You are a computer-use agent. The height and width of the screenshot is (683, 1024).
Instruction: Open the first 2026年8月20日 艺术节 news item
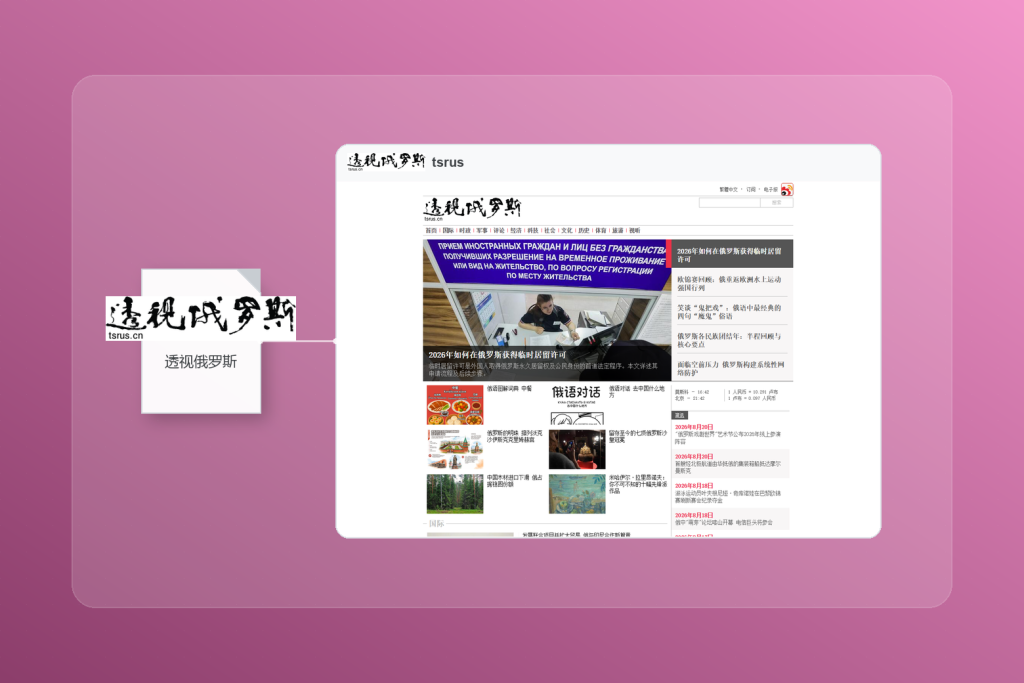728,434
